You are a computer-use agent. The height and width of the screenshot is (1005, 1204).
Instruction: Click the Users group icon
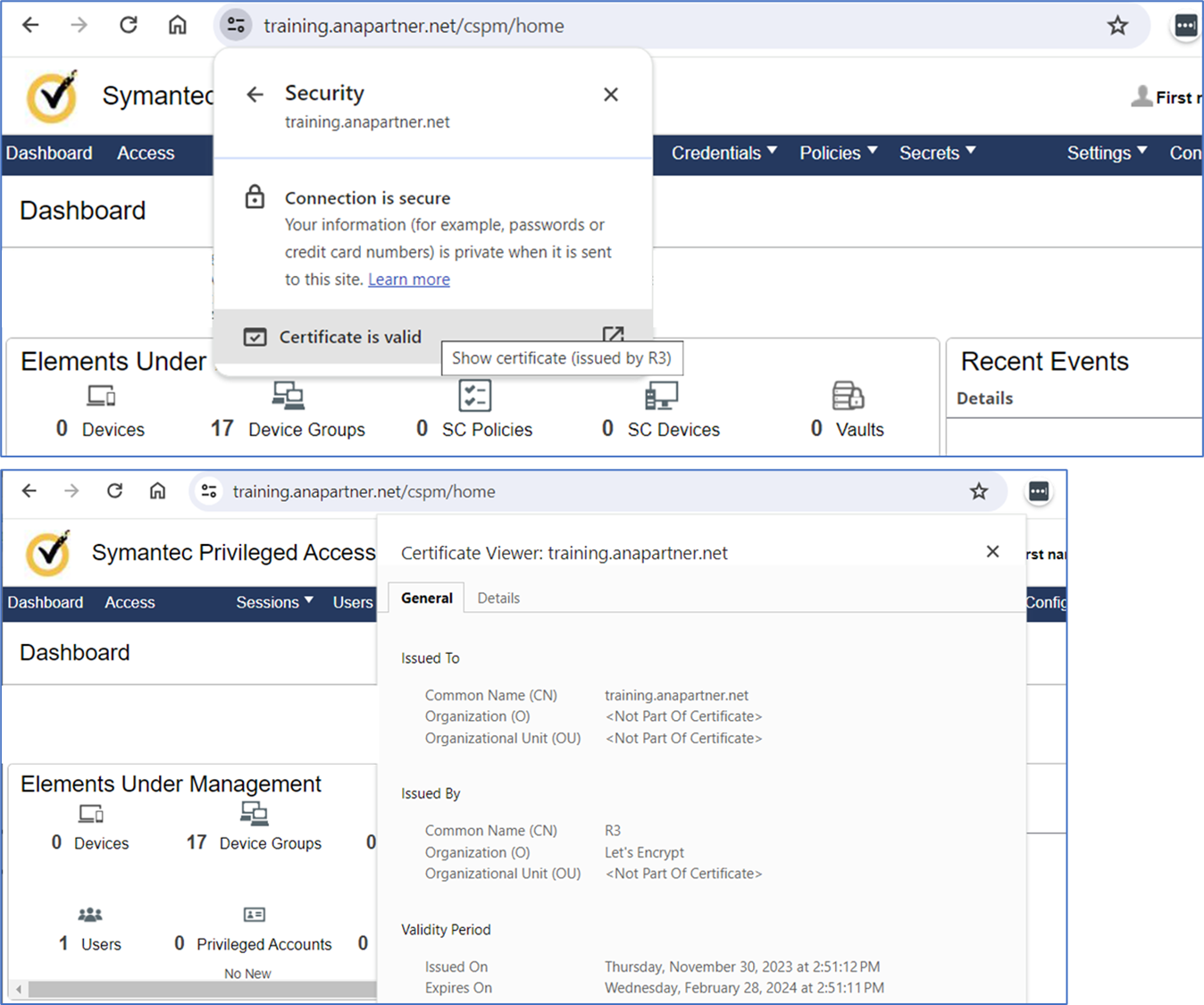click(90, 914)
